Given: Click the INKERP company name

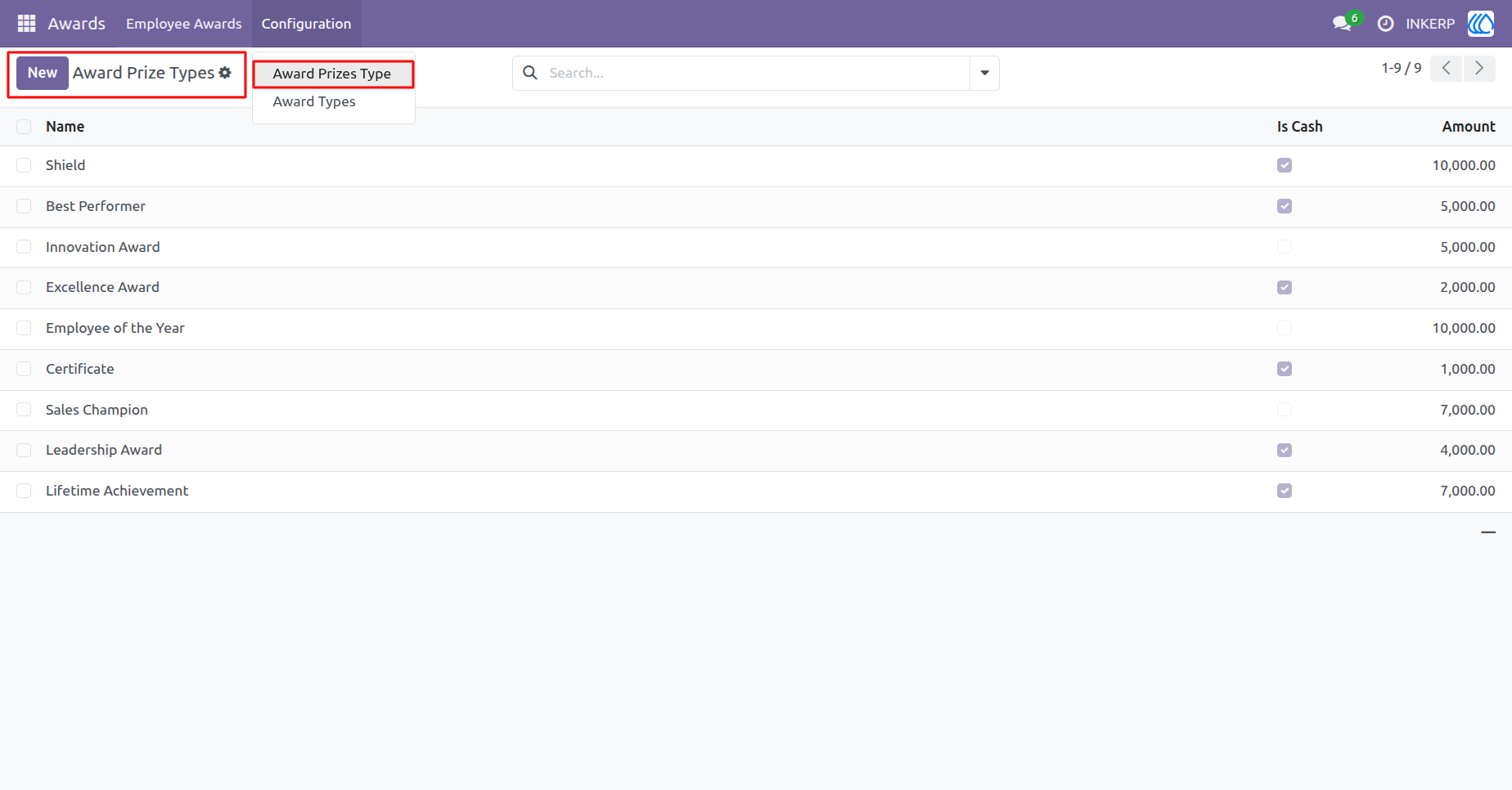Looking at the screenshot, I should coord(1430,24).
